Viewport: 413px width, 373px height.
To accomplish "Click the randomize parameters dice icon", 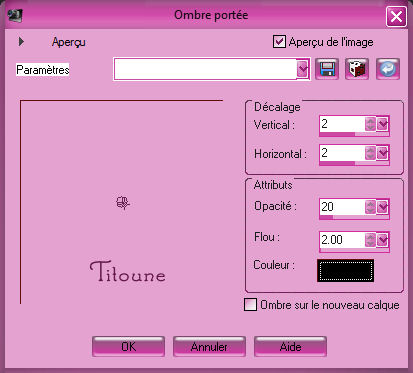I will (357, 69).
